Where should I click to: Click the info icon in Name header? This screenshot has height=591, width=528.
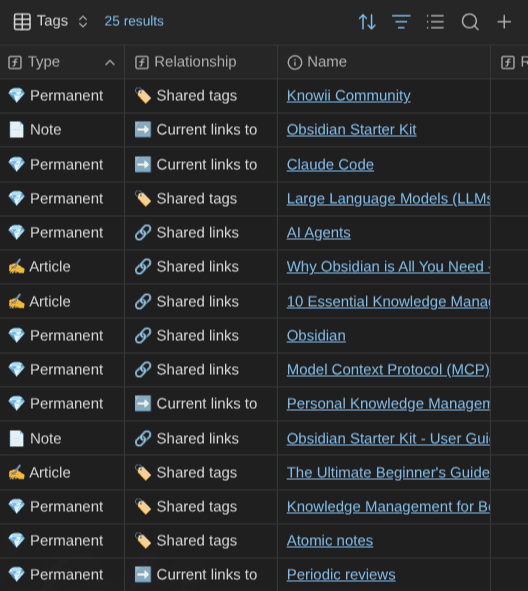click(x=295, y=63)
